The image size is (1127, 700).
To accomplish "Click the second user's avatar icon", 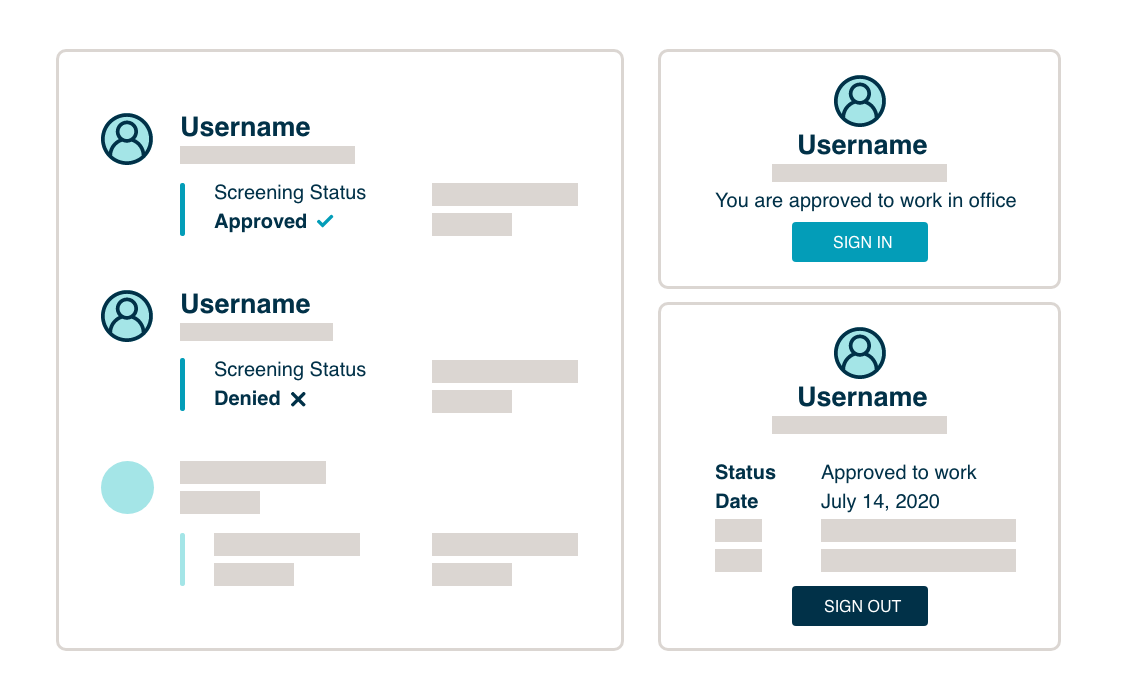I will coord(127,316).
